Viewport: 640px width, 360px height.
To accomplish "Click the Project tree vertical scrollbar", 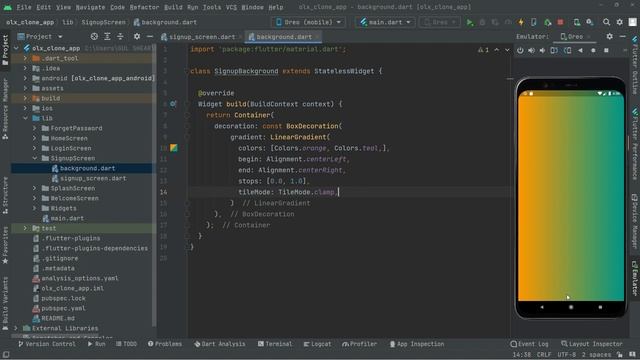I will (154, 184).
